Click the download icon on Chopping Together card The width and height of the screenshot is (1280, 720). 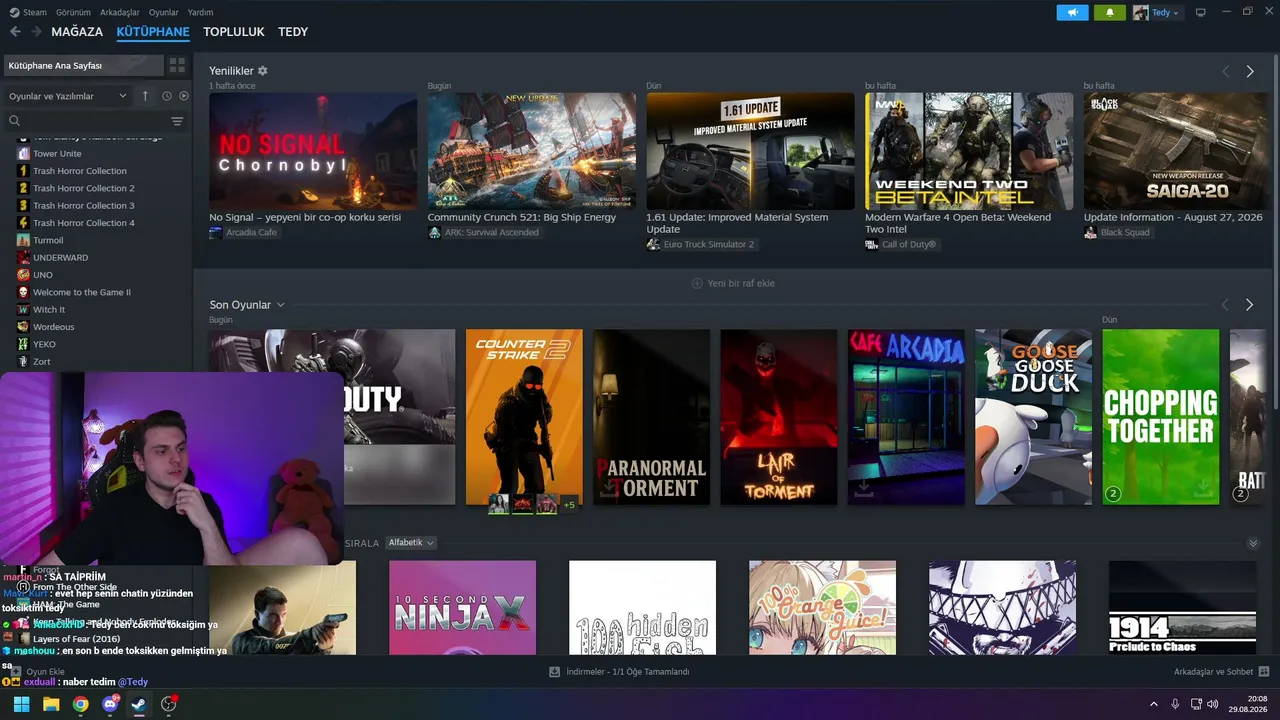(1204, 487)
